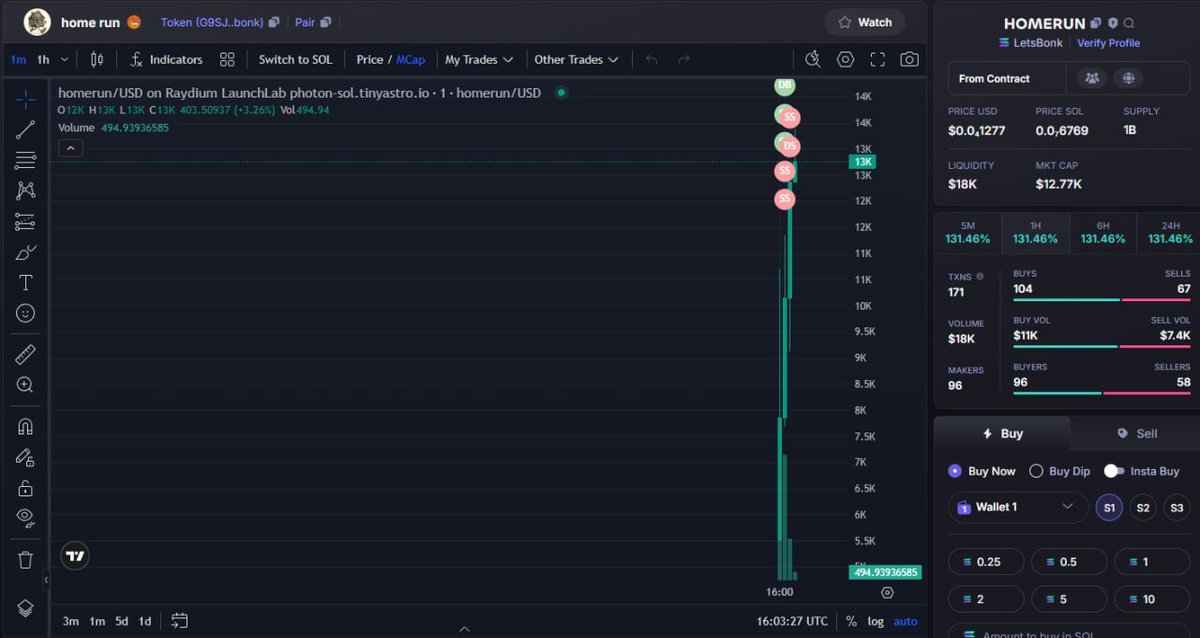
Task: Switch stats to the 24H timeframe
Action: coord(1169,232)
